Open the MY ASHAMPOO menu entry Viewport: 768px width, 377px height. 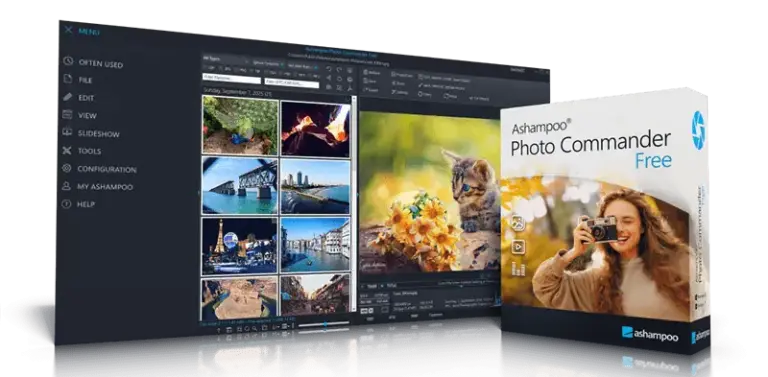(x=97, y=187)
